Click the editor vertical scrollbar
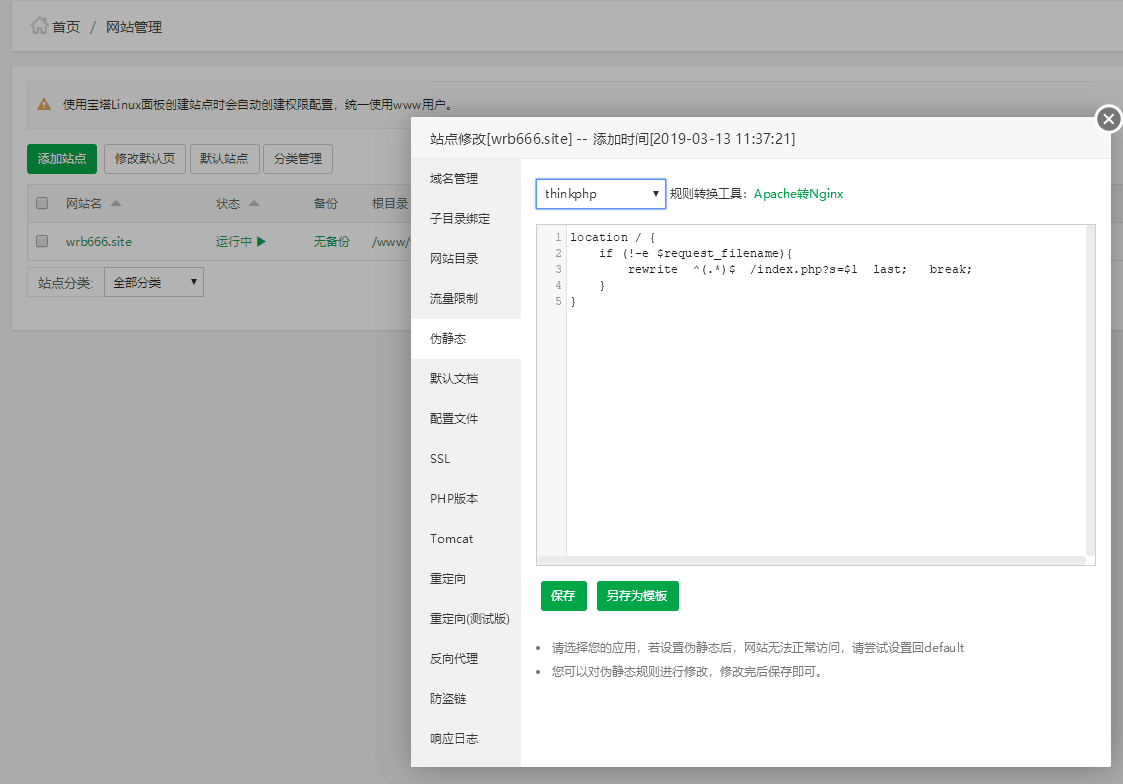This screenshot has width=1123, height=784. pos(1091,391)
